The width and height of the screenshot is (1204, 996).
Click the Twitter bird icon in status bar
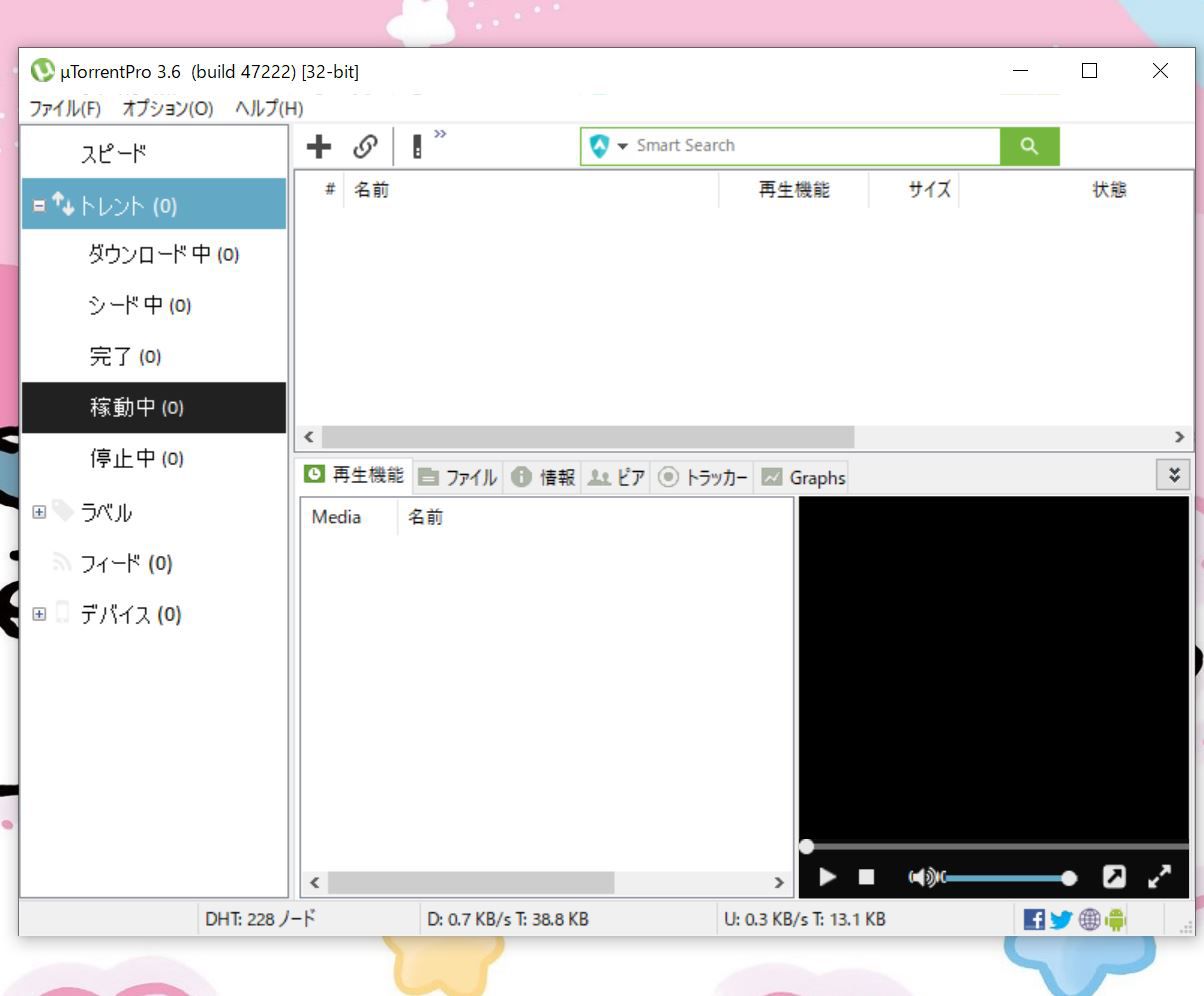(1061, 919)
